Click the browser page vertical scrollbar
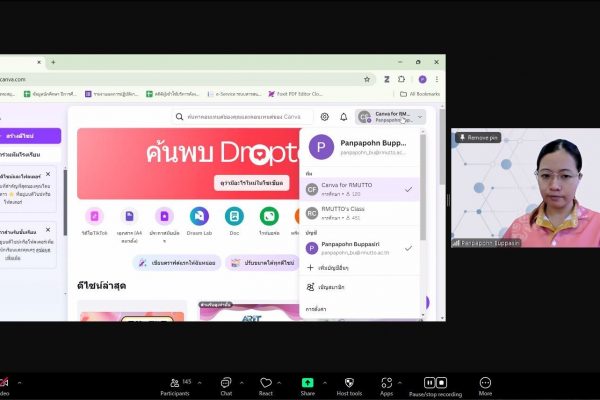This screenshot has height=400, width=600. pos(442,145)
